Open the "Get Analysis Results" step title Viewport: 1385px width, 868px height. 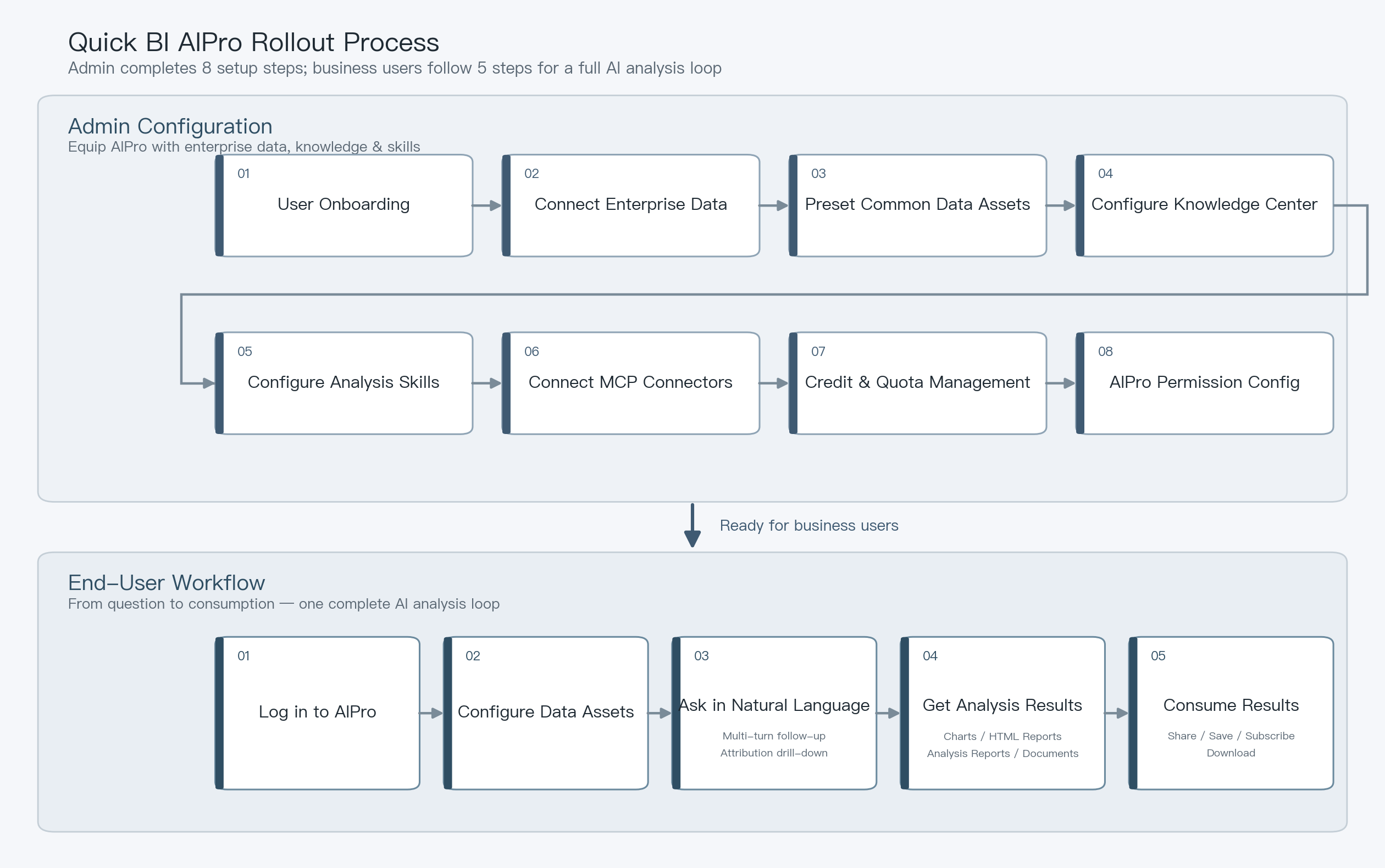1002,705
